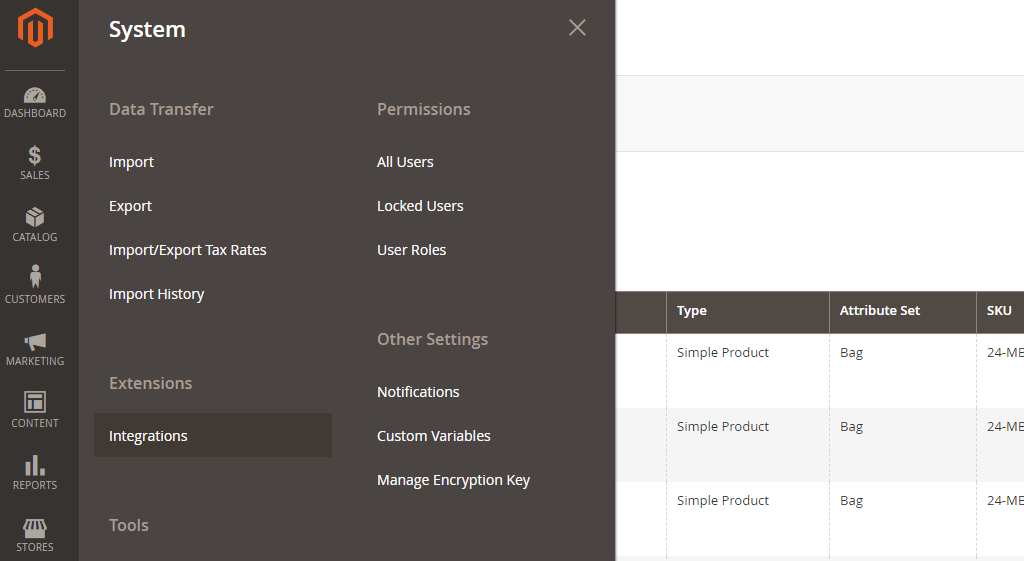Screen dimensions: 1024x561
Task: Open All Users permissions page
Action: [405, 162]
